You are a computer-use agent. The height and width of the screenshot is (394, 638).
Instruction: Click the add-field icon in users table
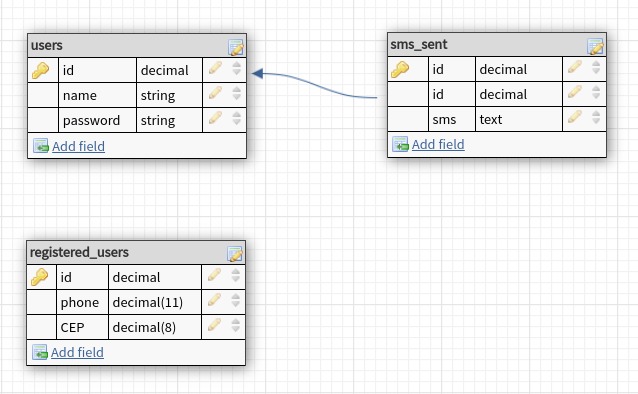click(x=41, y=145)
